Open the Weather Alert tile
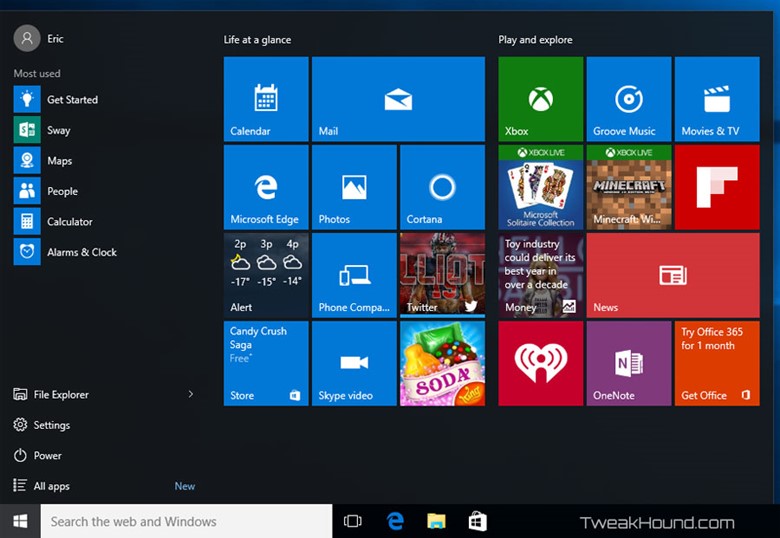 [x=266, y=275]
